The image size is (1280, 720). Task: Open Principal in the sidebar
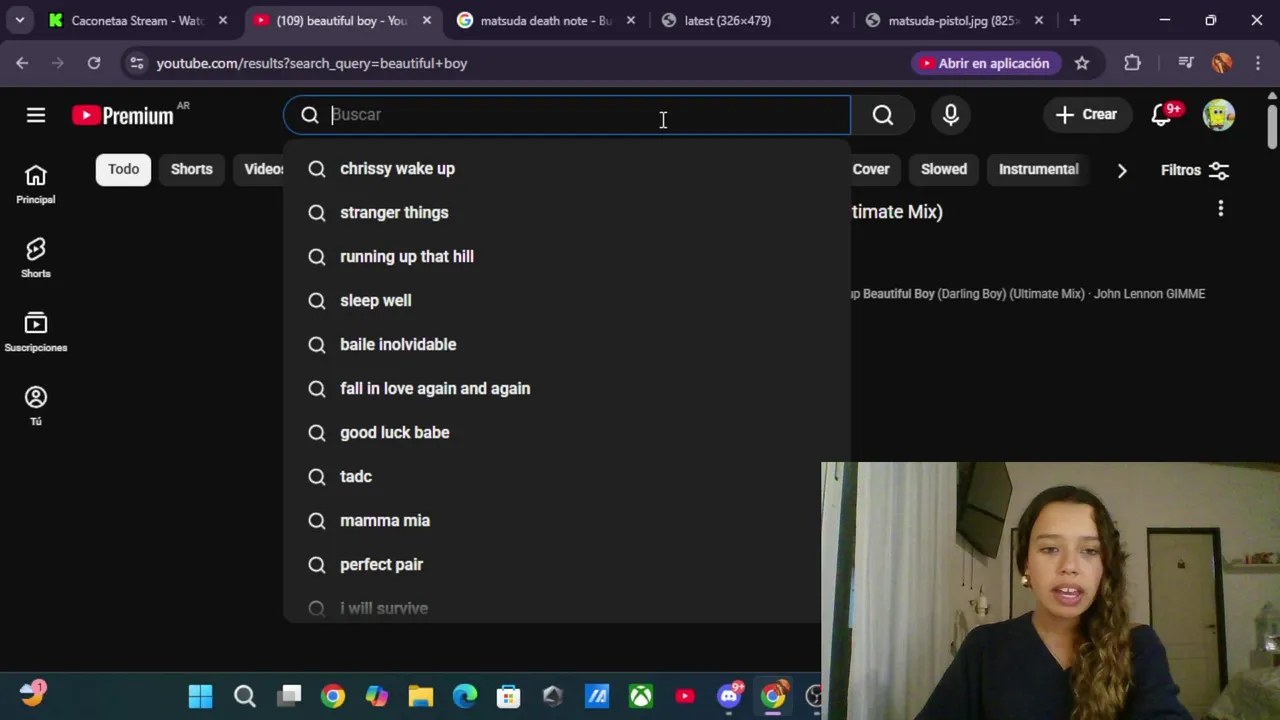[36, 185]
